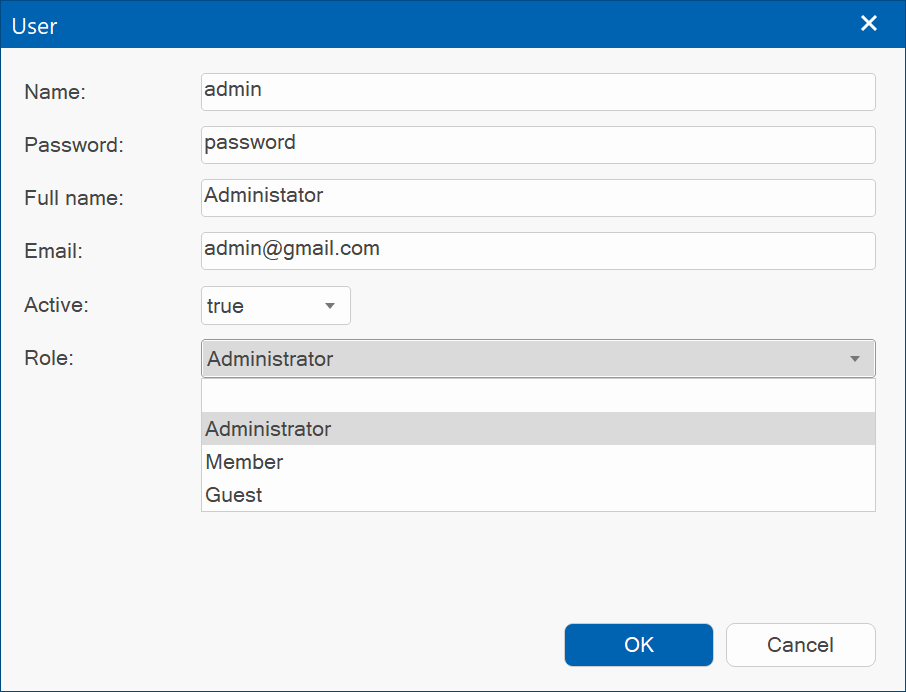Pick Guest from the role list
906x692 pixels.
538,494
